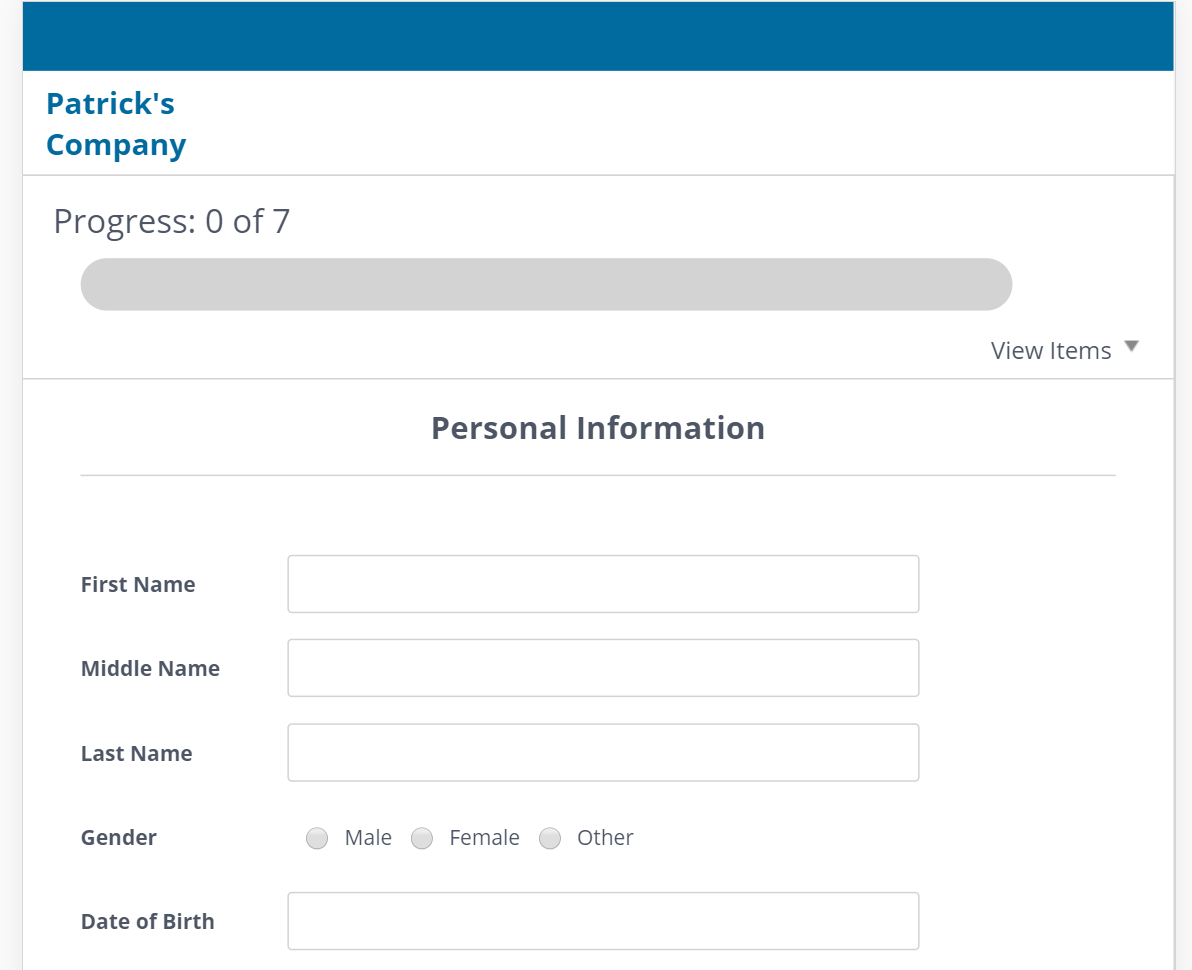Screen dimensions: 1192x970
Task: Click the First Name field label
Action: click(137, 584)
